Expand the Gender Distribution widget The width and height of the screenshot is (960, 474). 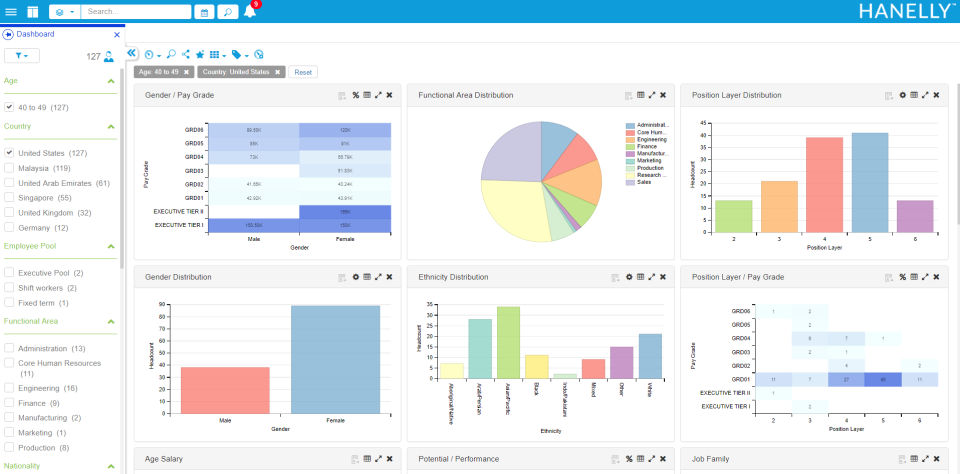tap(378, 277)
